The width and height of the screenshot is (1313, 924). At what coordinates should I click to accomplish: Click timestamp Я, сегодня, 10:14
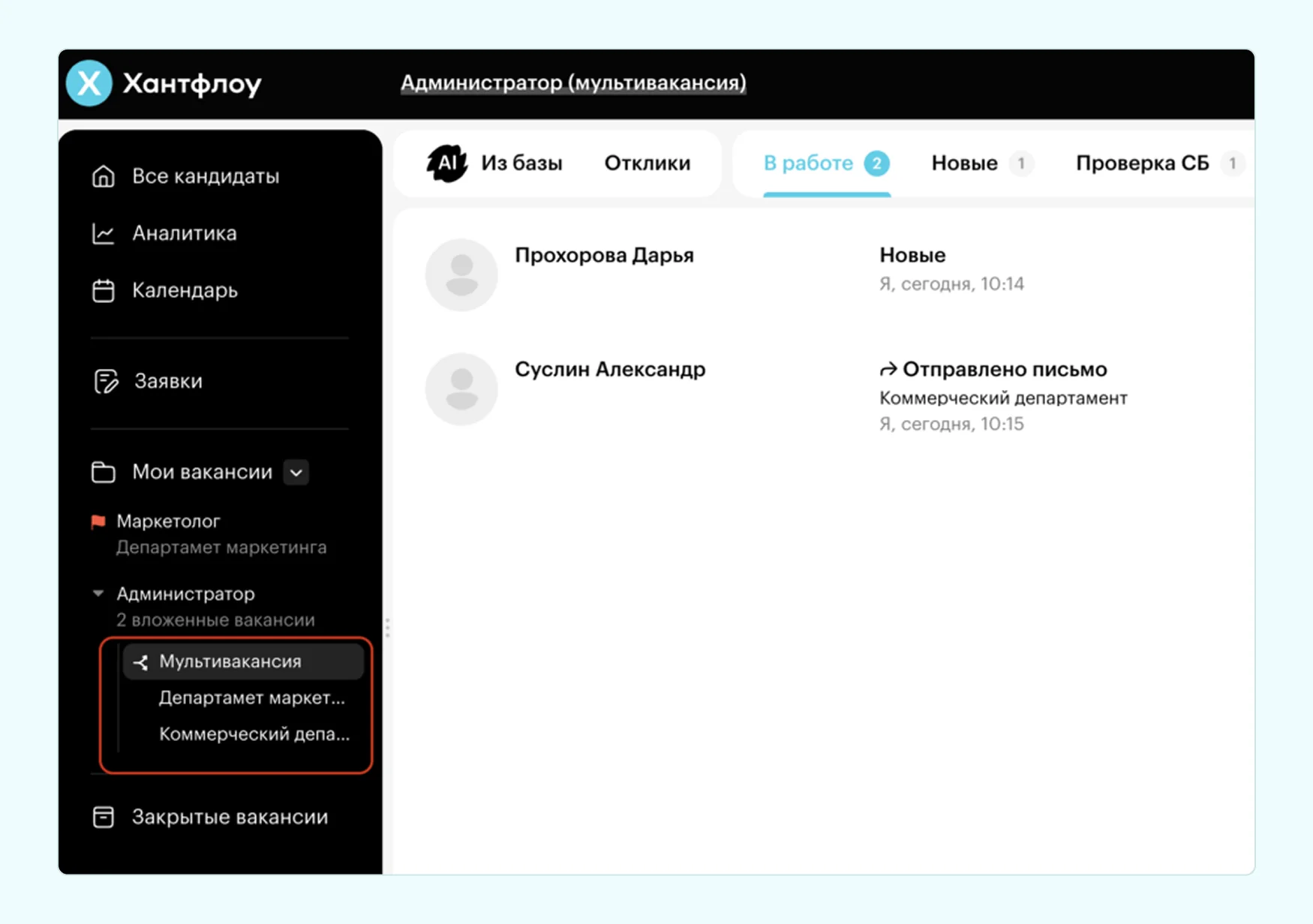951,283
